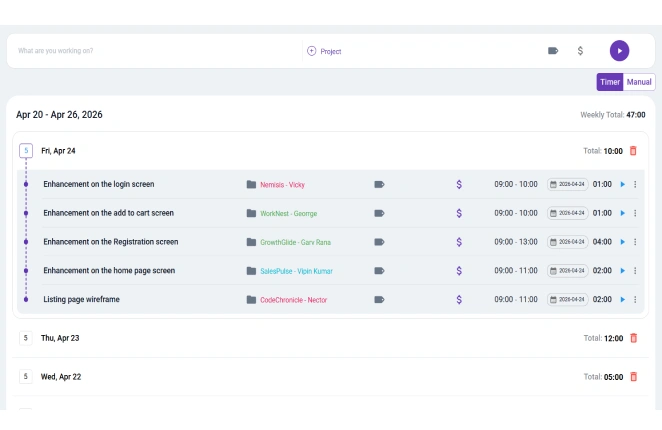This screenshot has width=662, height=430.
Task: Expand the Thu, Apr 23 entry group counter
Action: coord(26,338)
